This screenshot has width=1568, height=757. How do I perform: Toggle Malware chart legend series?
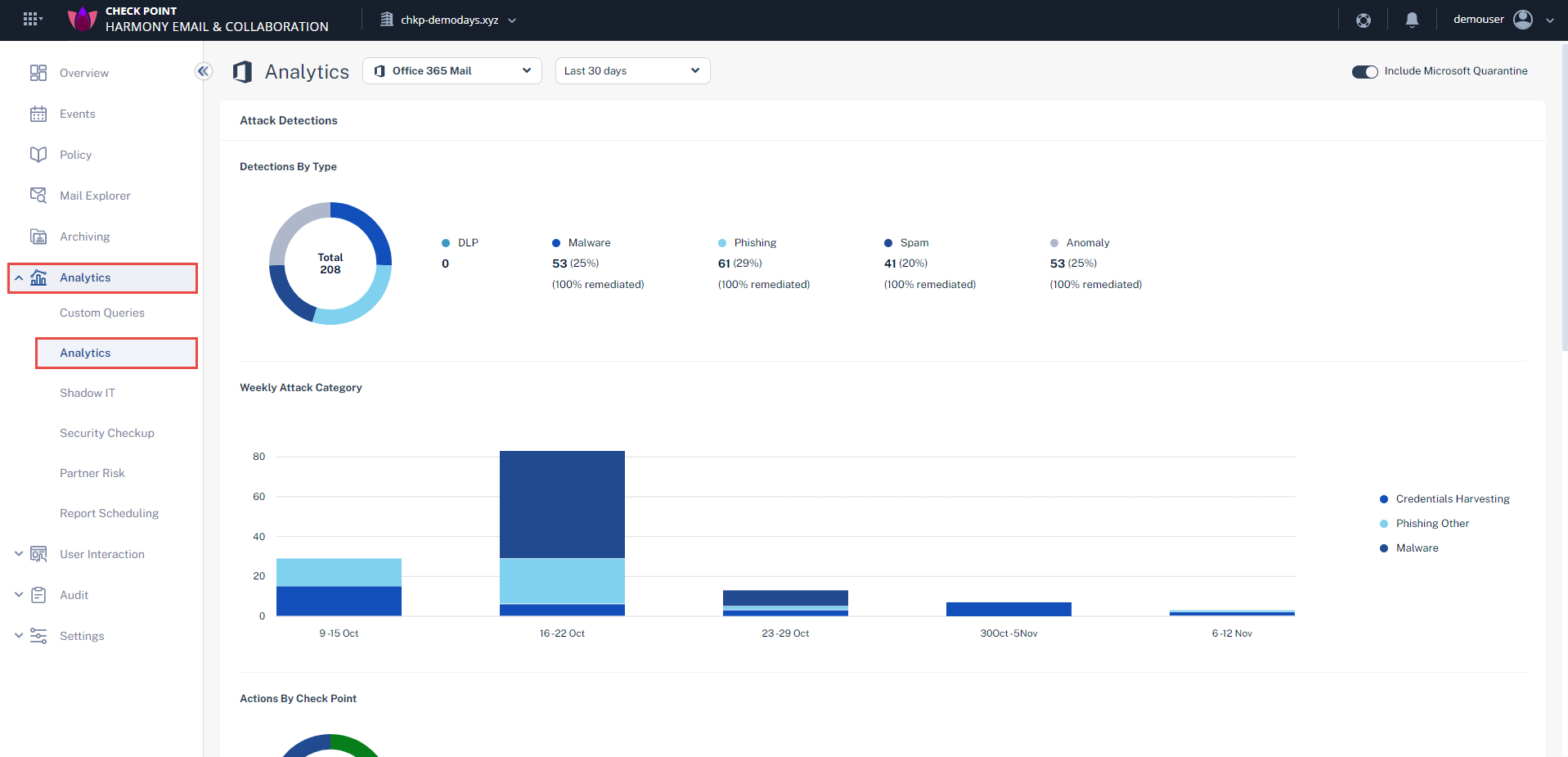(1409, 548)
